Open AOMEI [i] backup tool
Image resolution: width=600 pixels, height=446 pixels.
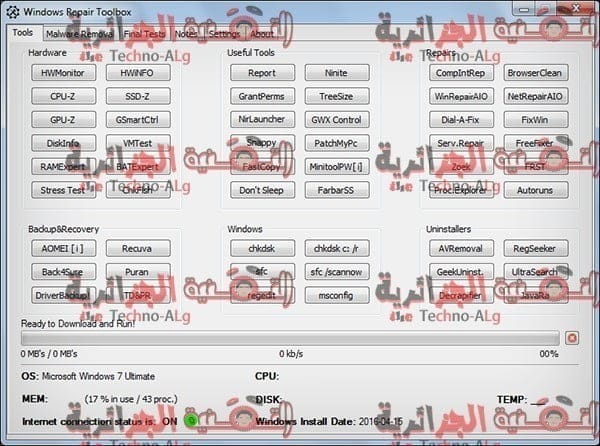(64, 248)
